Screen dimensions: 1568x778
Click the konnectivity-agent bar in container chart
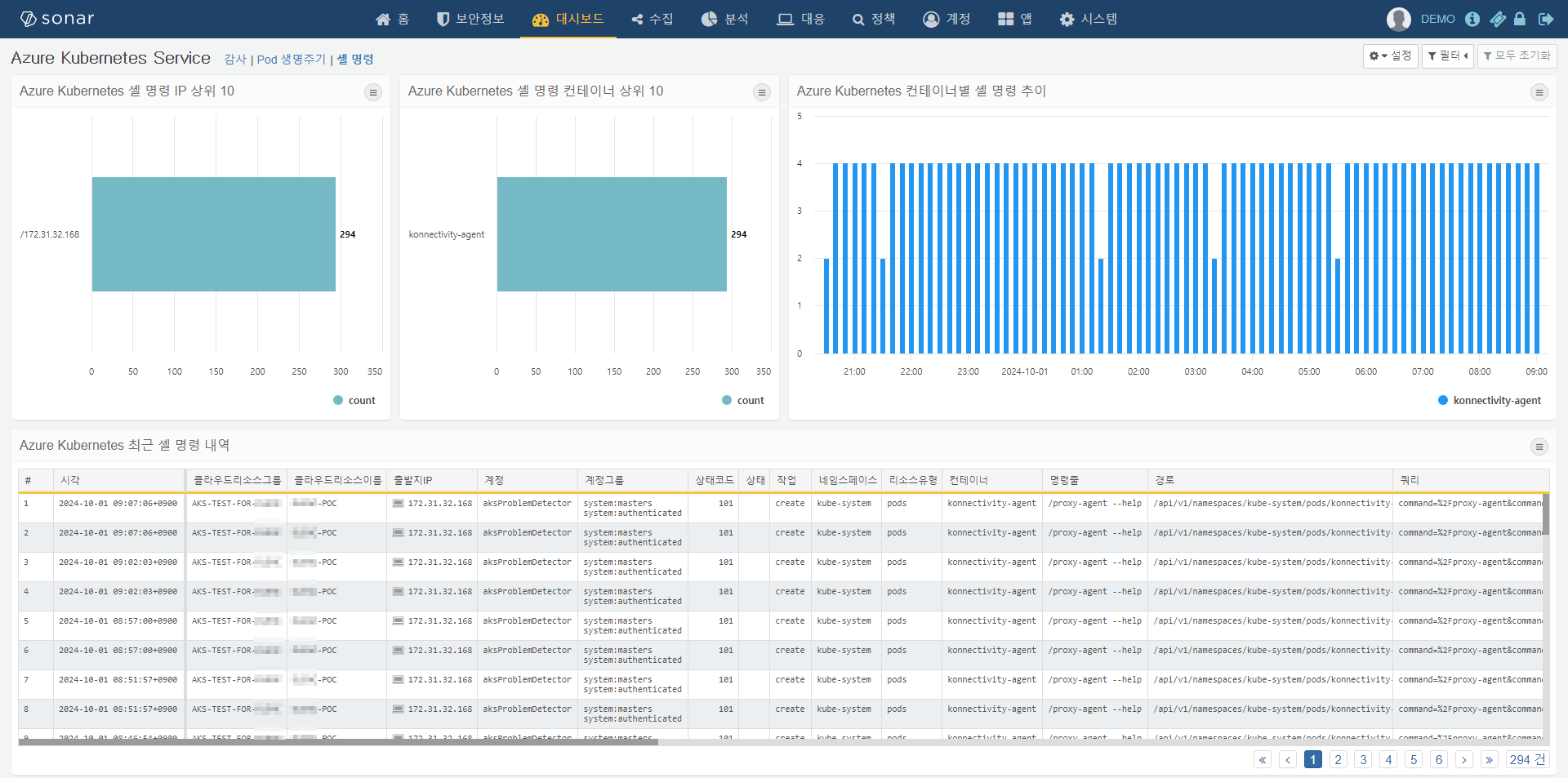(612, 234)
